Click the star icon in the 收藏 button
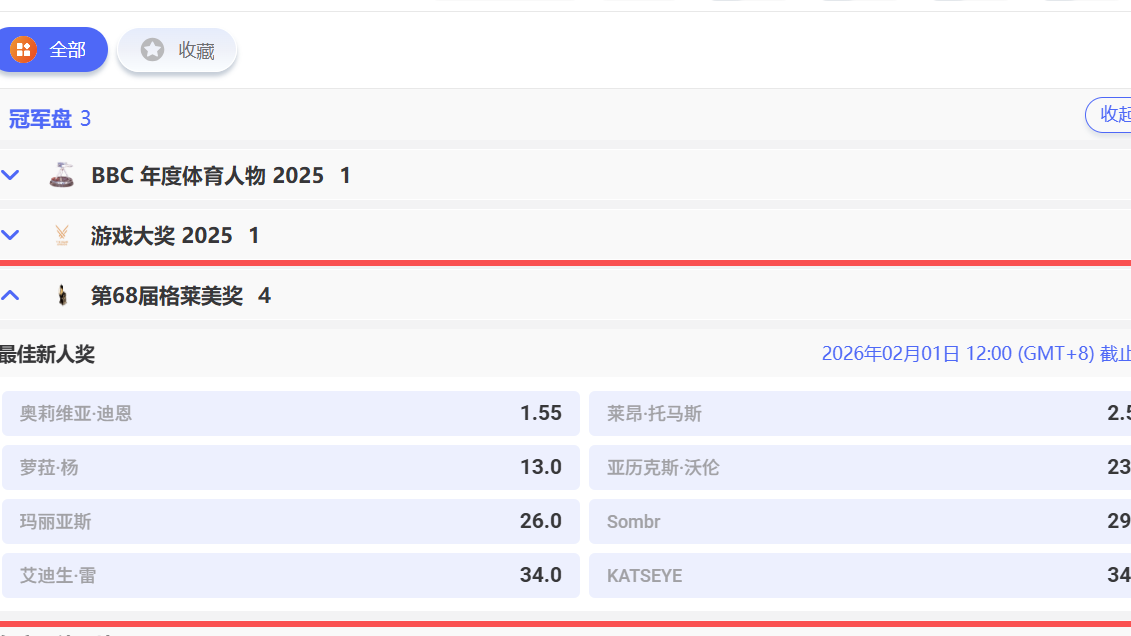Viewport: 1131px width, 636px height. coord(151,48)
